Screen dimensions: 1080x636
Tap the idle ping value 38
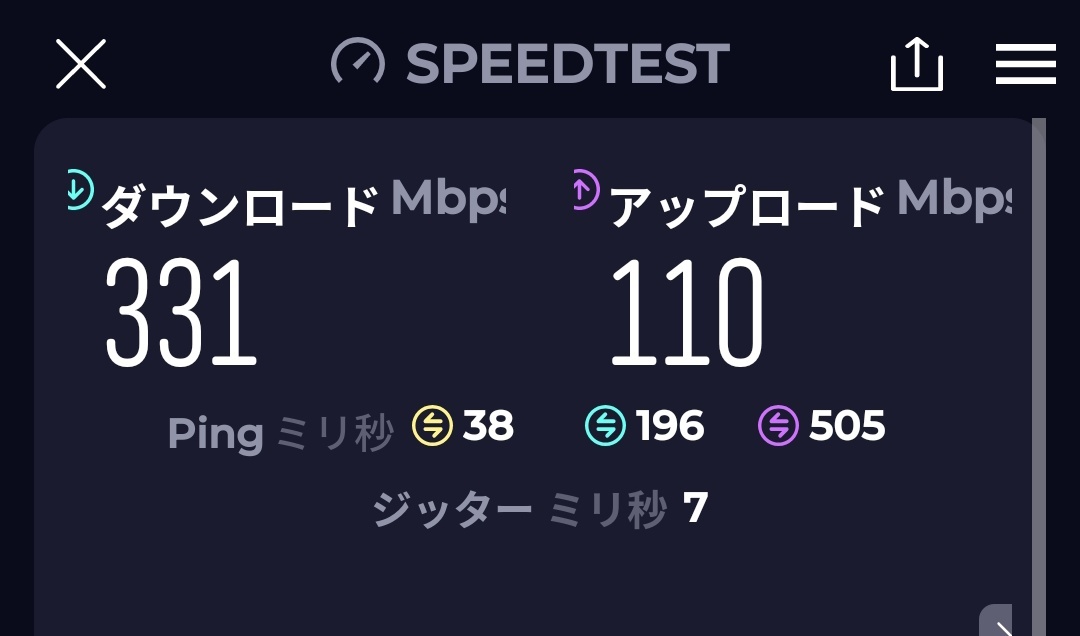(x=488, y=425)
